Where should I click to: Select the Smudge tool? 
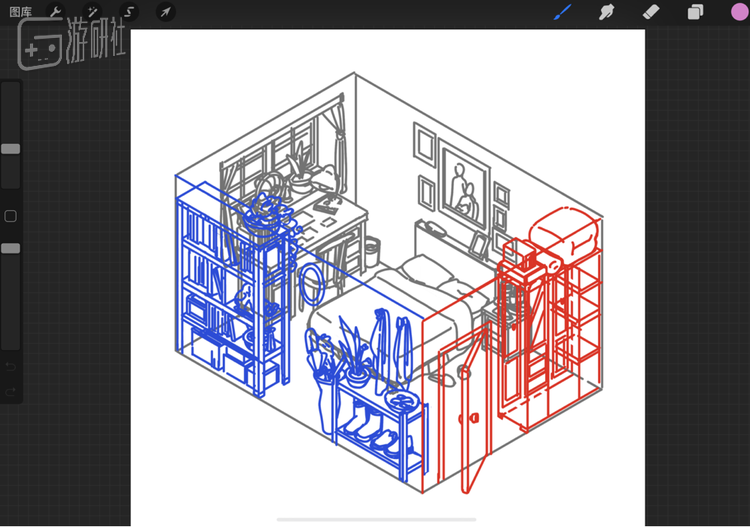[606, 12]
